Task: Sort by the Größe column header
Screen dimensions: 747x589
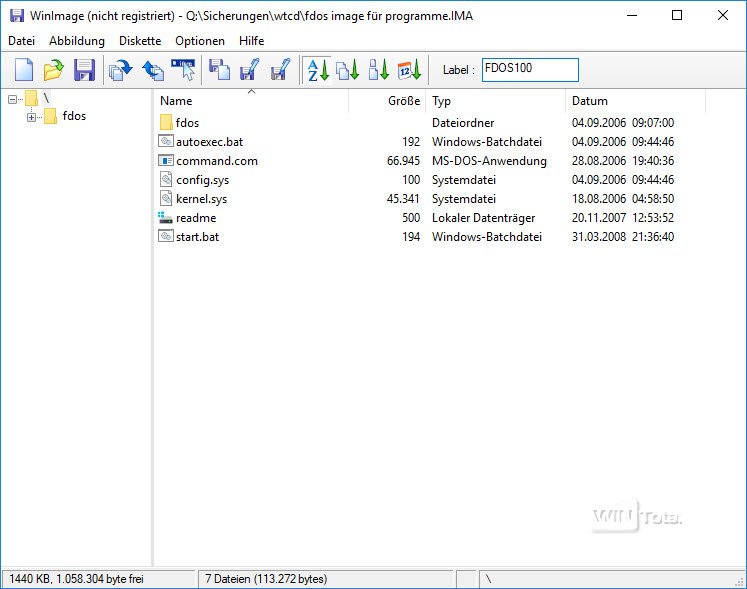Action: [387, 101]
